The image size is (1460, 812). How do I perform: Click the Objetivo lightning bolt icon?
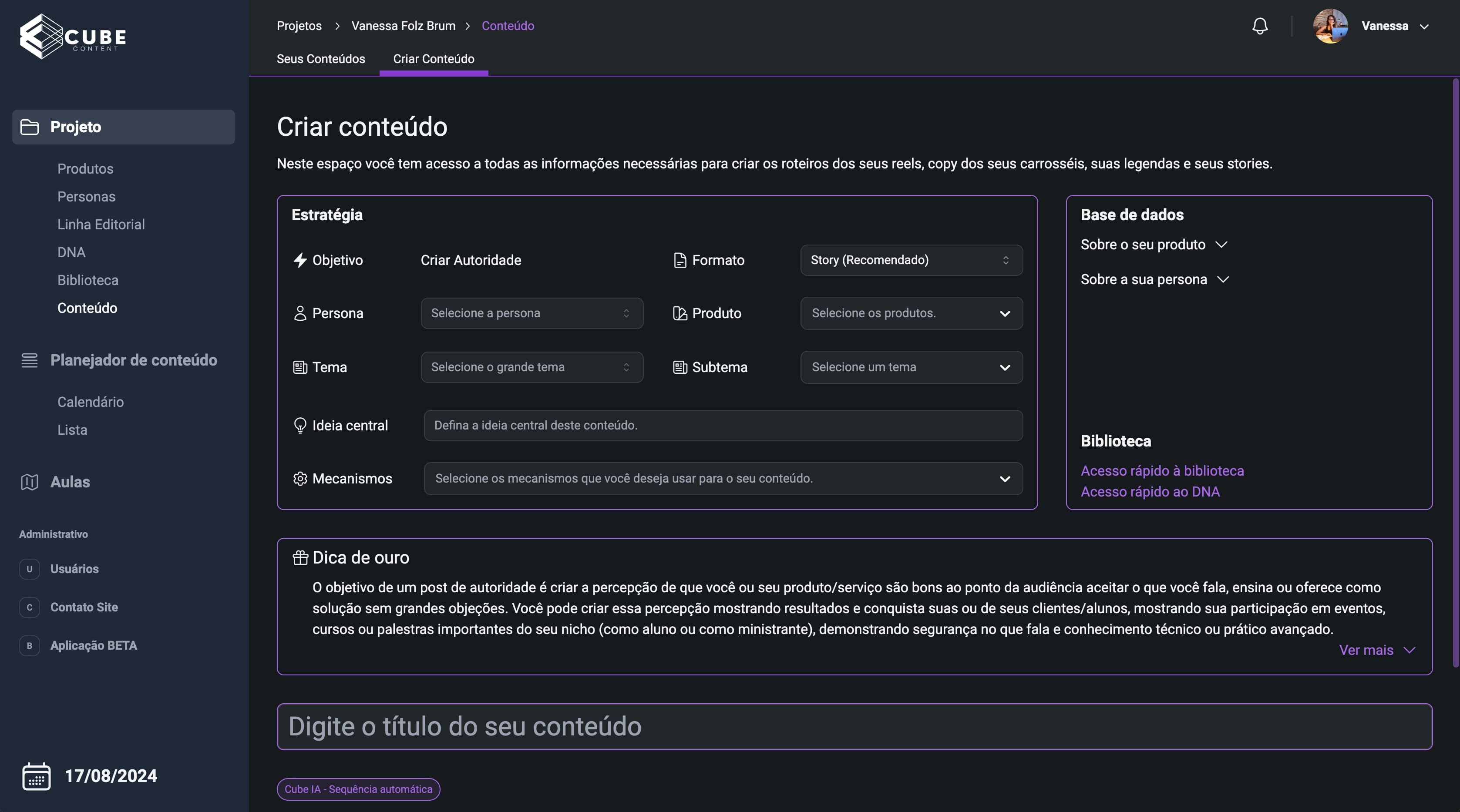point(300,260)
